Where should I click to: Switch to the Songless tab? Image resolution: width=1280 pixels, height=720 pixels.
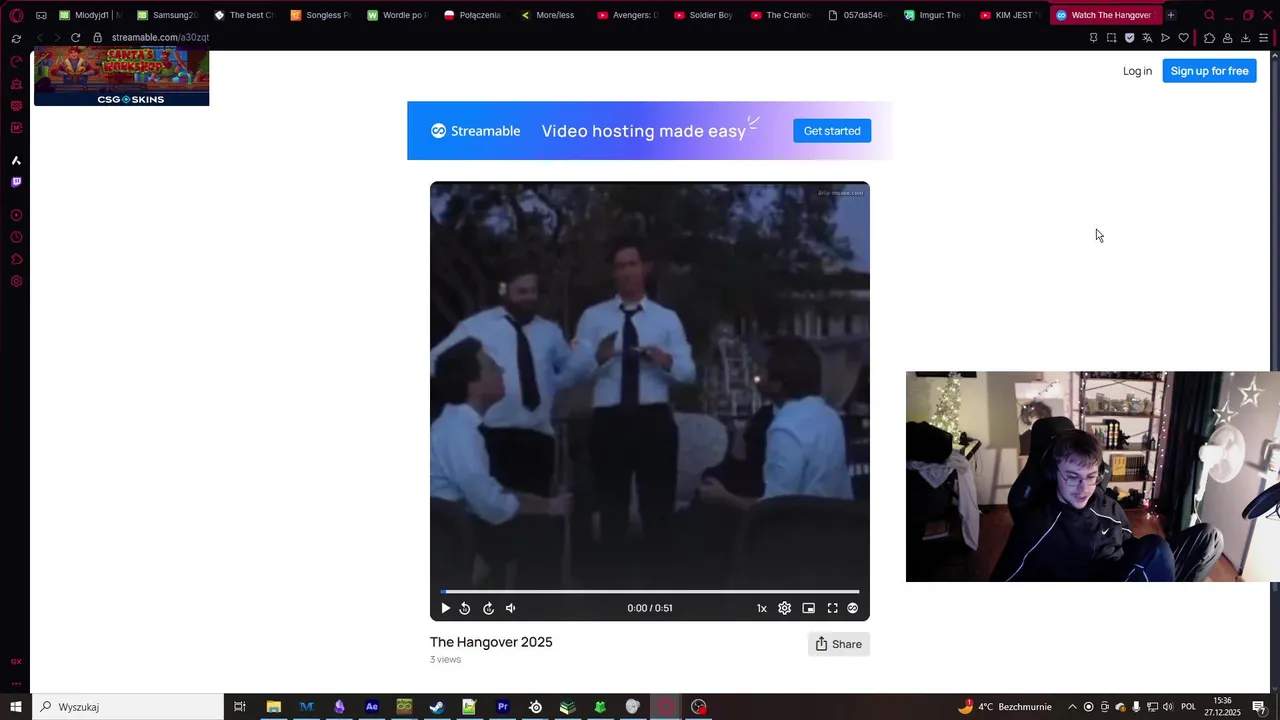pos(320,15)
